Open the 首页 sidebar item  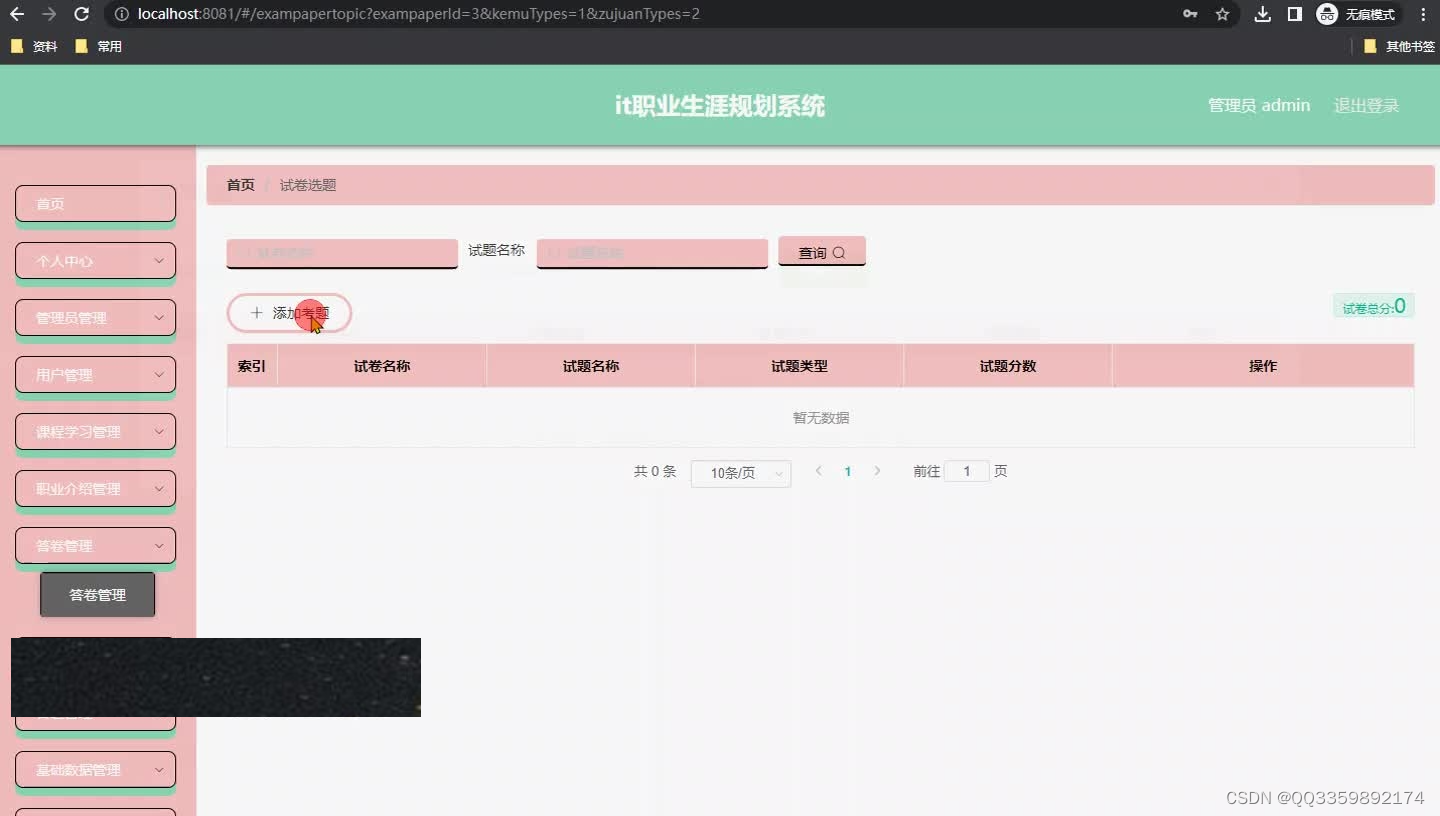coord(95,204)
